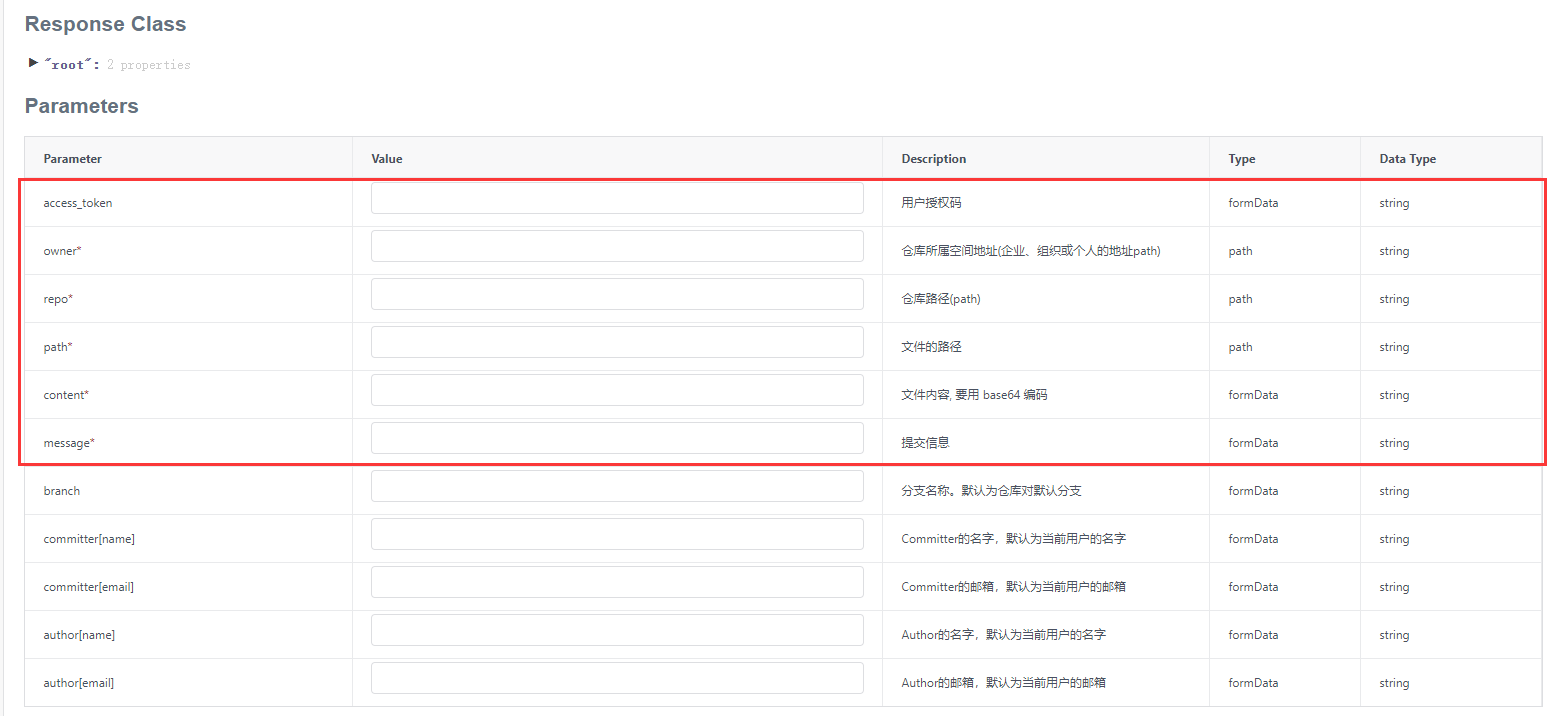This screenshot has height=716, width=1556.
Task: Select the "message*" parameter name
Action: click(69, 443)
